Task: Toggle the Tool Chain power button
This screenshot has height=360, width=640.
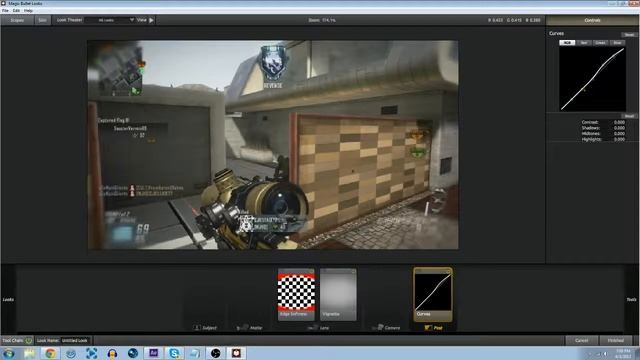Action: [x=29, y=340]
